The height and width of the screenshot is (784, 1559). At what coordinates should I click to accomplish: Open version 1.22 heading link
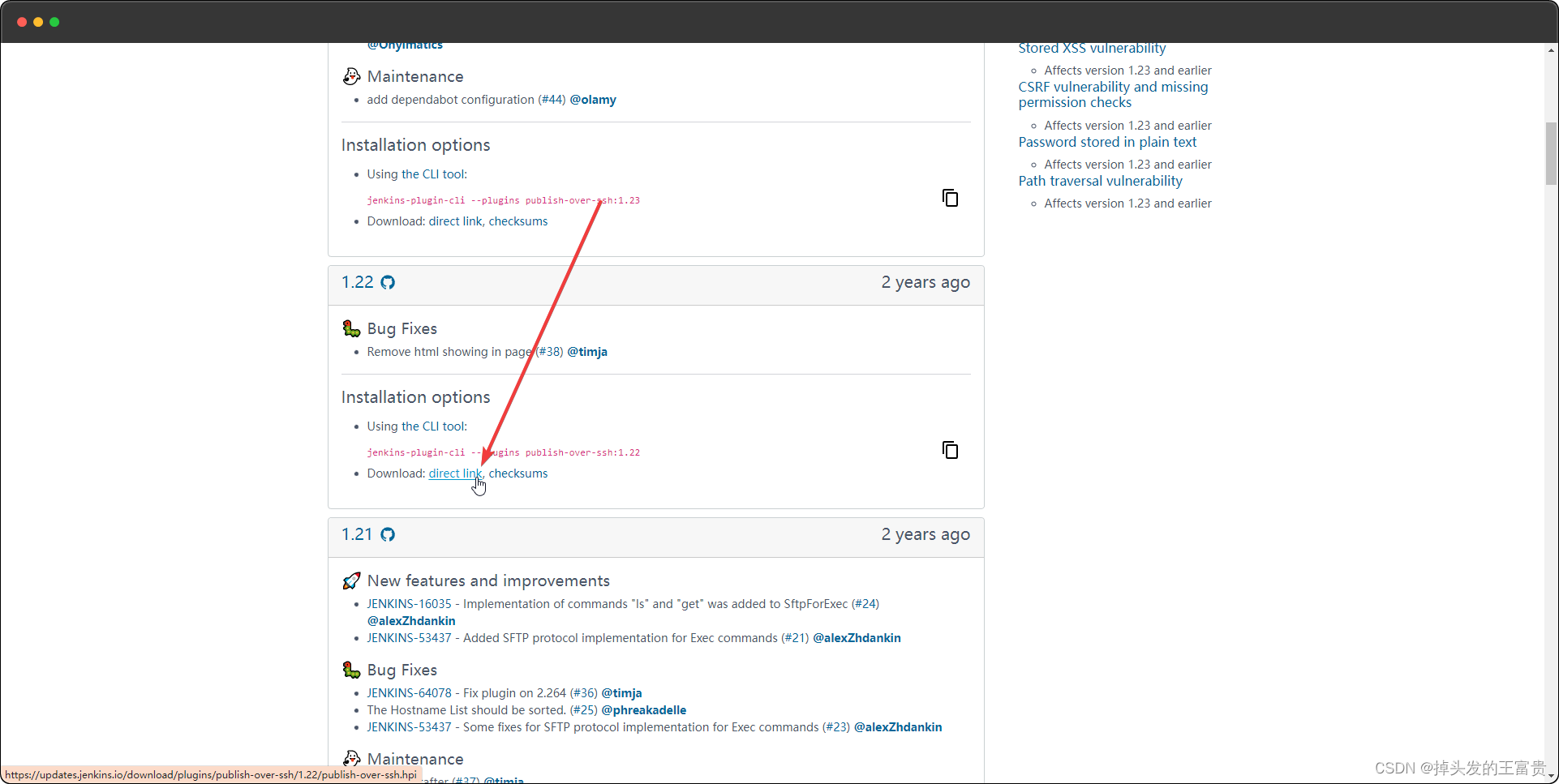tap(357, 282)
